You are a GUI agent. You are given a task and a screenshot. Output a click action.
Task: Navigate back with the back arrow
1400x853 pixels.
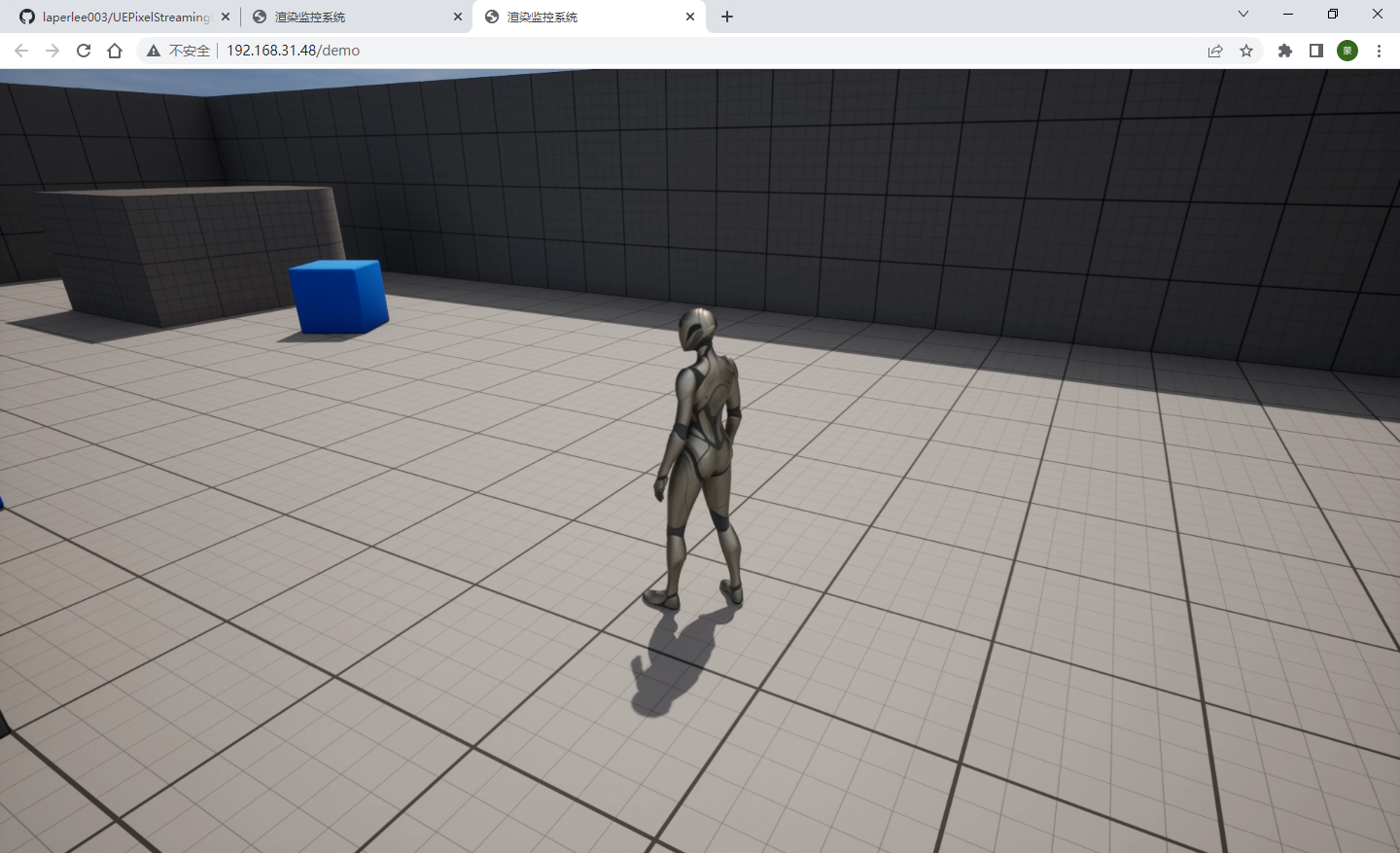click(20, 50)
